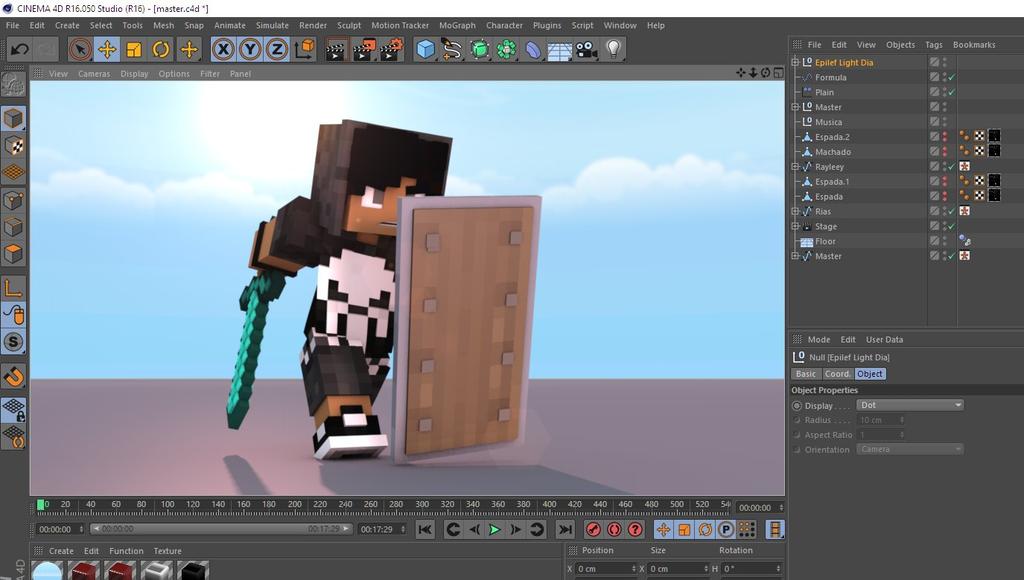1024x580 pixels.
Task: Open the Orientation Camera dropdown
Action: tap(910, 449)
